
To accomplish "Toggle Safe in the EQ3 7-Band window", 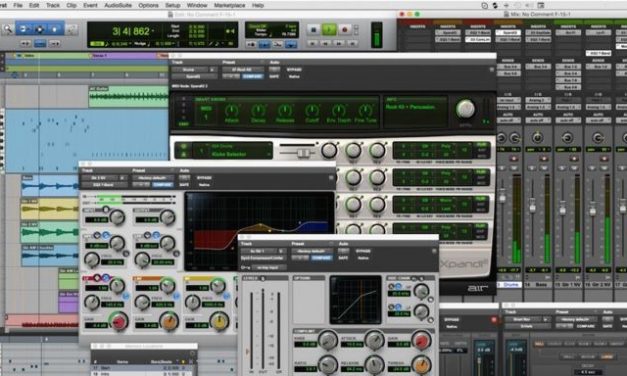I will 184,185.
